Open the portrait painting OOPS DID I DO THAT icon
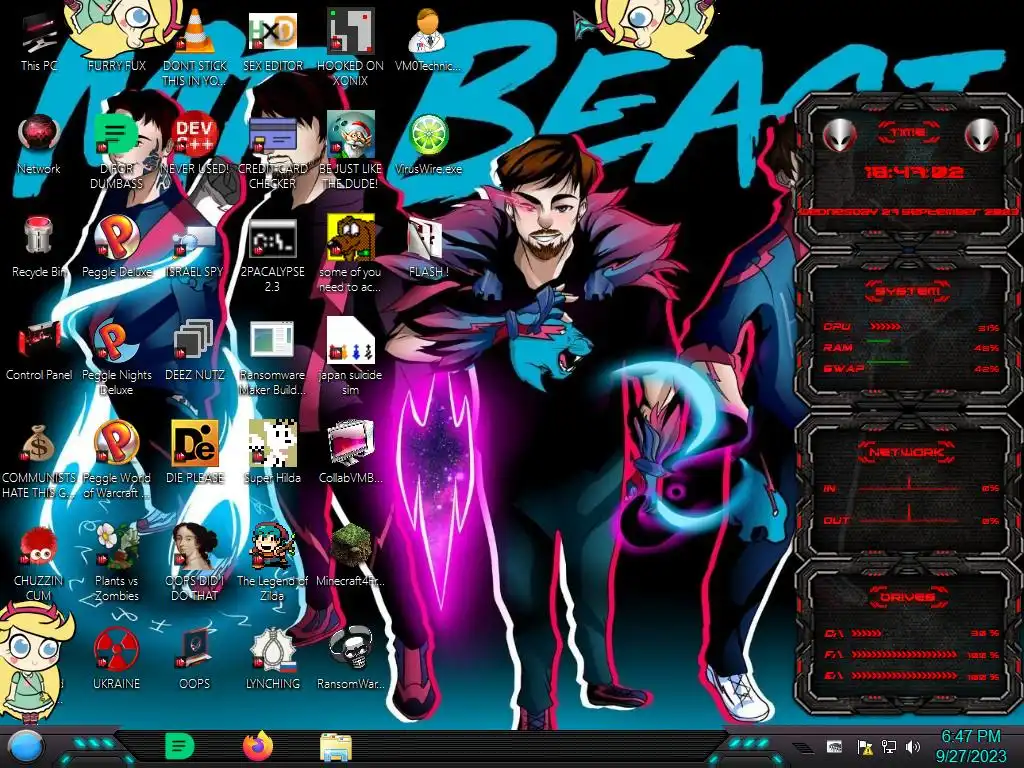Image resolution: width=1024 pixels, height=768 pixels. click(x=195, y=546)
